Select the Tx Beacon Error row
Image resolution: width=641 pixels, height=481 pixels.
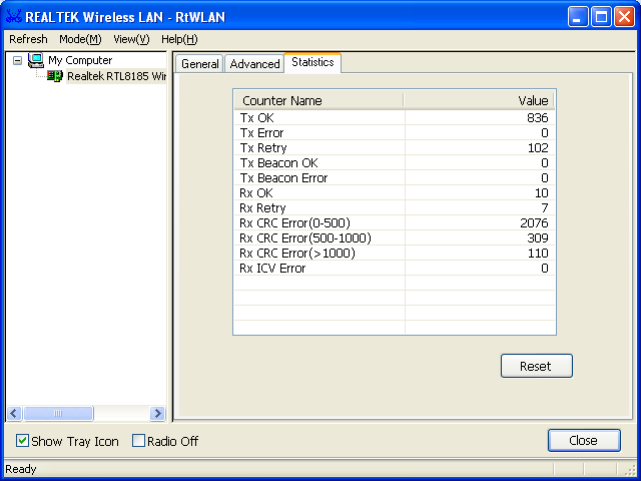tap(394, 178)
